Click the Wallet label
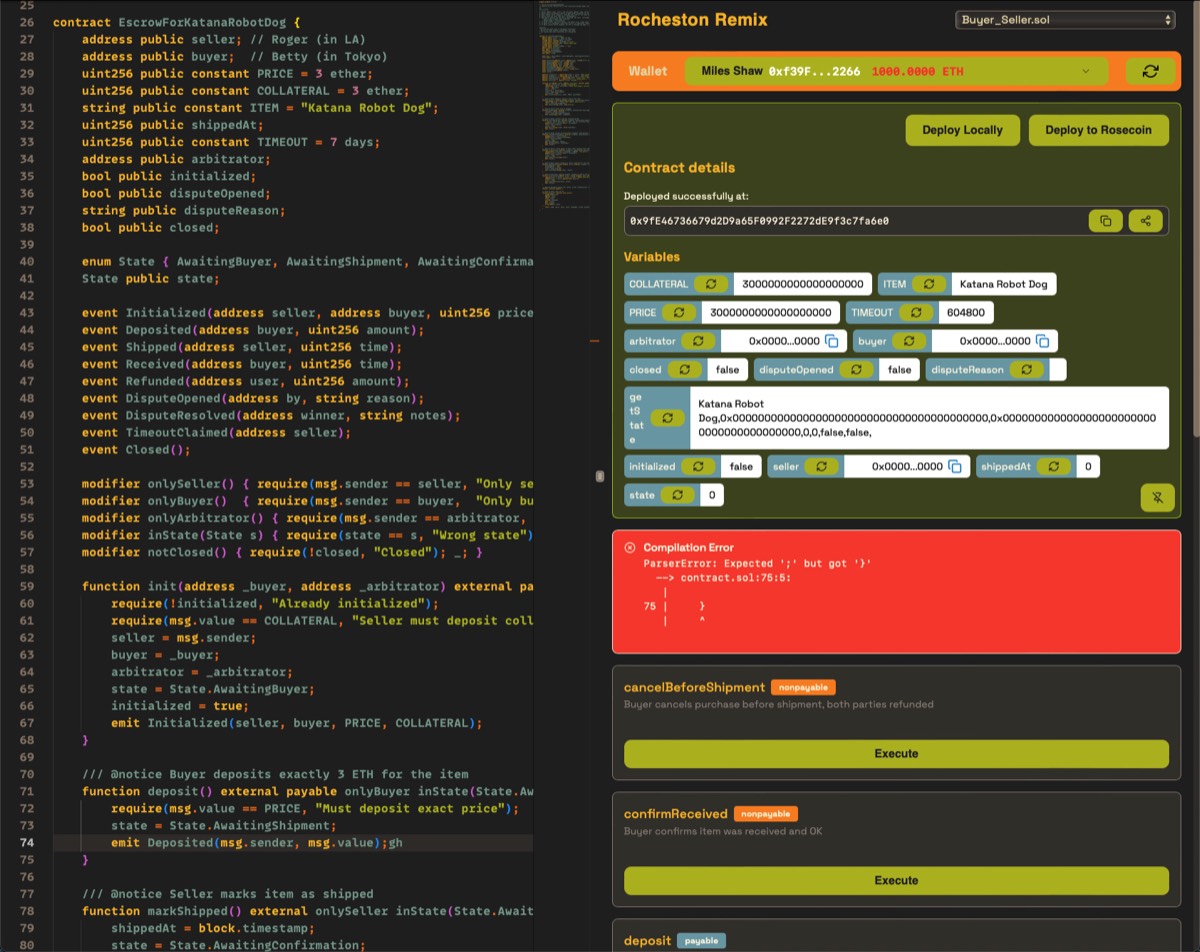The width and height of the screenshot is (1200, 952). tap(648, 71)
